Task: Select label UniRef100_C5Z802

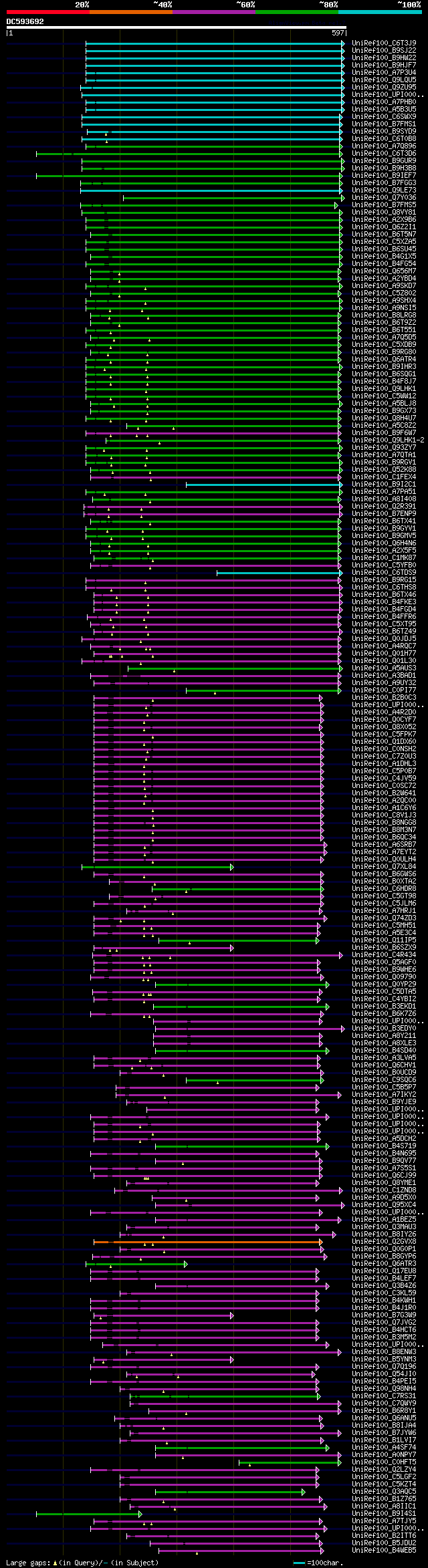Action: 384,293
